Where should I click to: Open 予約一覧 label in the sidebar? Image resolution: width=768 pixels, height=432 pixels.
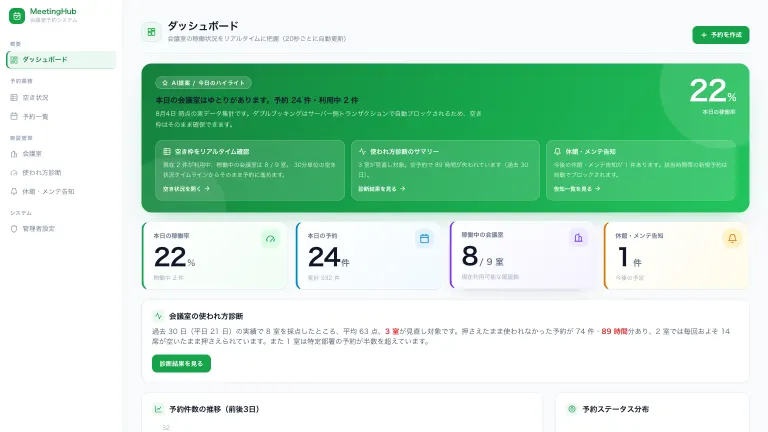point(35,117)
